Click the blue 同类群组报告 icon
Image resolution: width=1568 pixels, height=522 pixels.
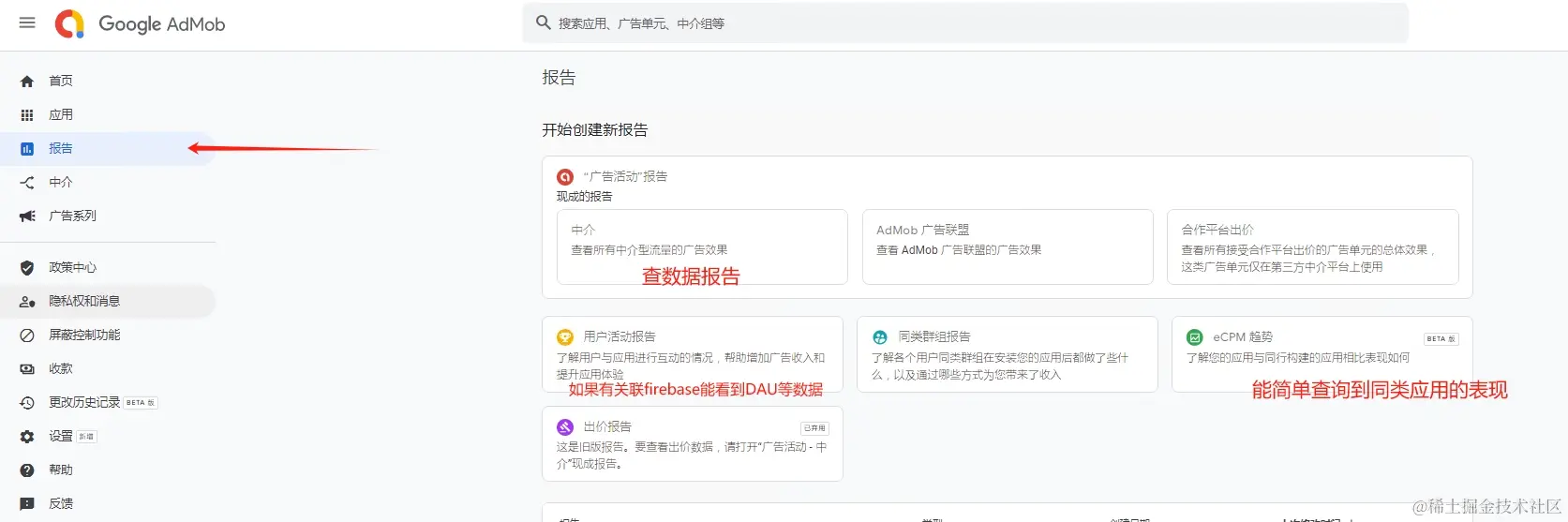click(880, 337)
